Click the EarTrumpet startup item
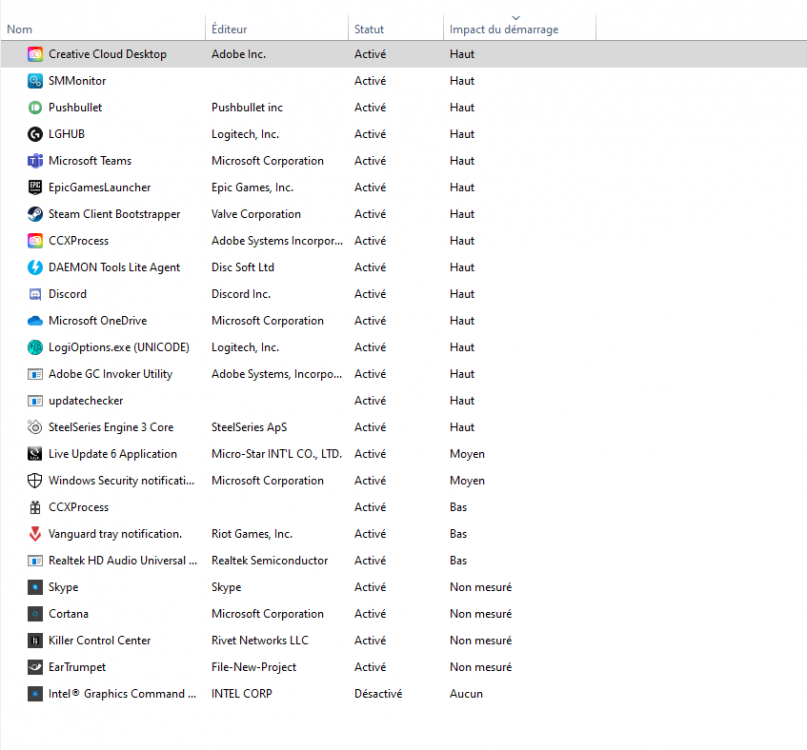 coord(77,667)
